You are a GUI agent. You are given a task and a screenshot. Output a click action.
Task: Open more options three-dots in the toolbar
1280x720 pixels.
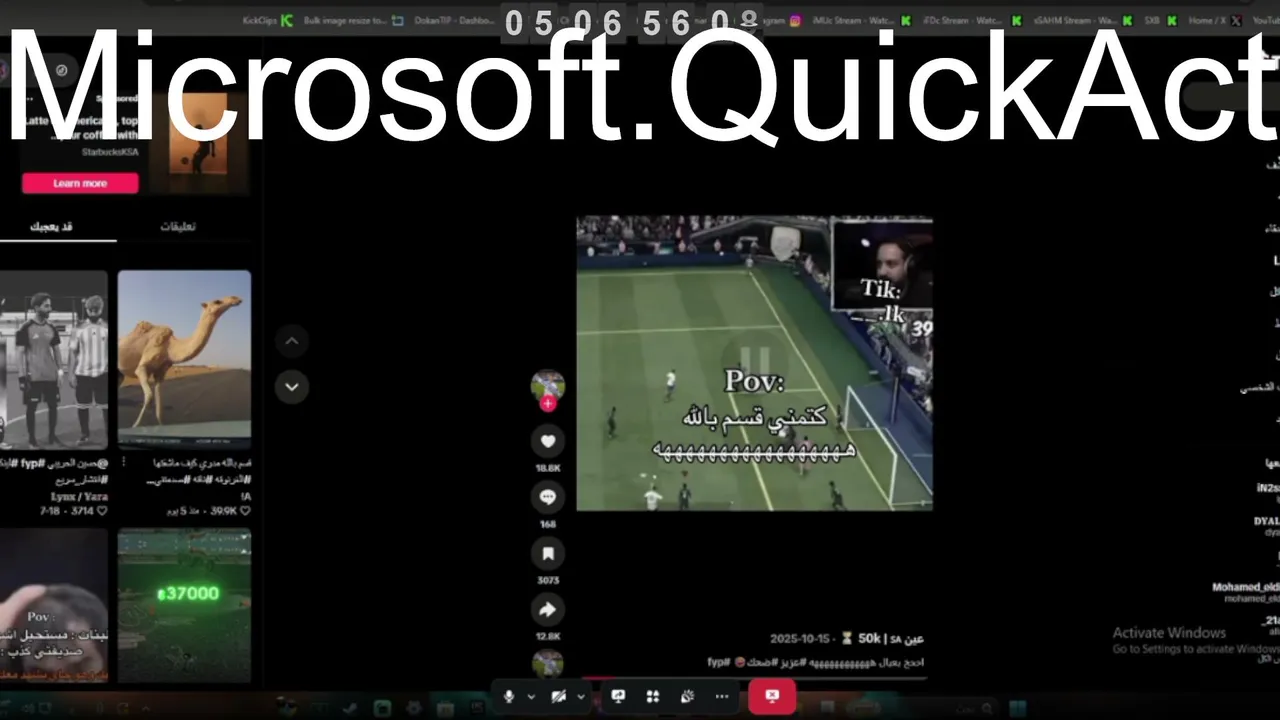[722, 696]
